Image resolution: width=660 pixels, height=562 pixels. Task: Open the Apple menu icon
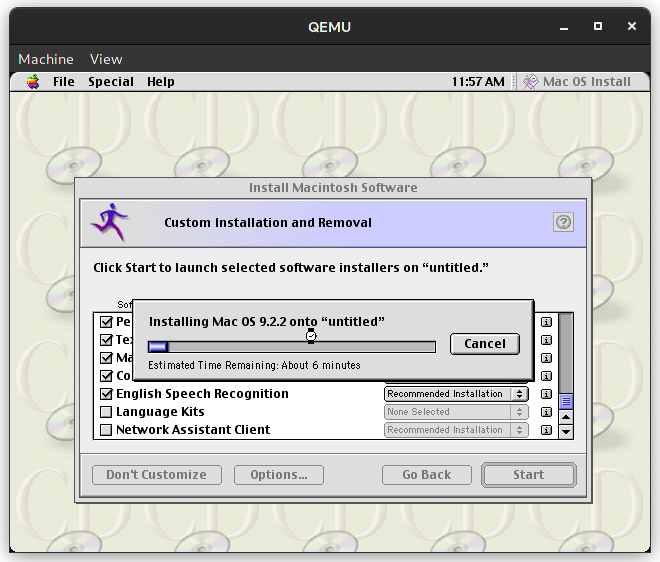point(33,82)
